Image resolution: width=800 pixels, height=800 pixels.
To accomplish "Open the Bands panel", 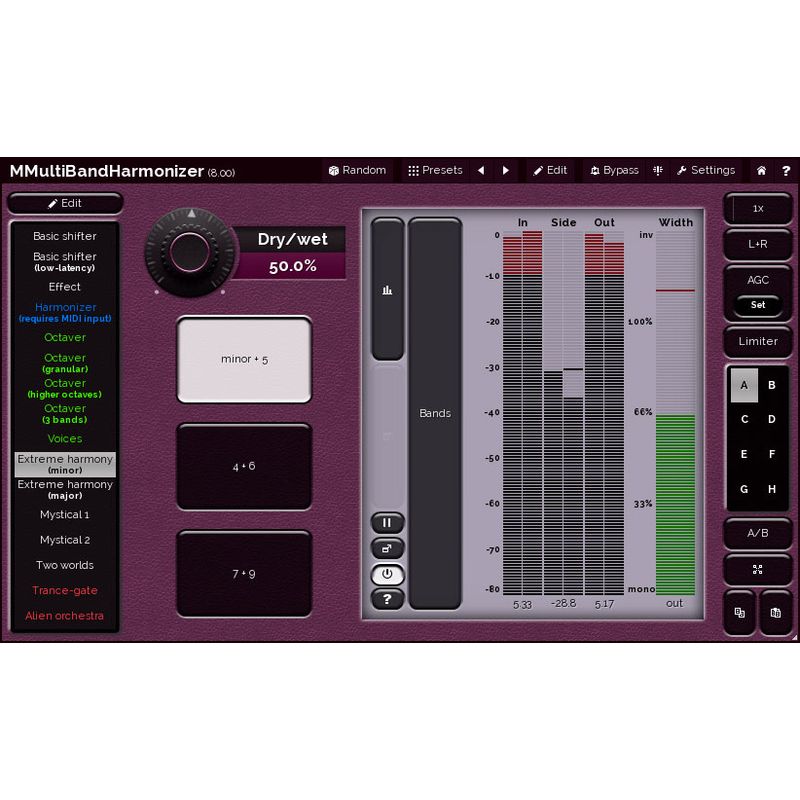I will [x=435, y=413].
